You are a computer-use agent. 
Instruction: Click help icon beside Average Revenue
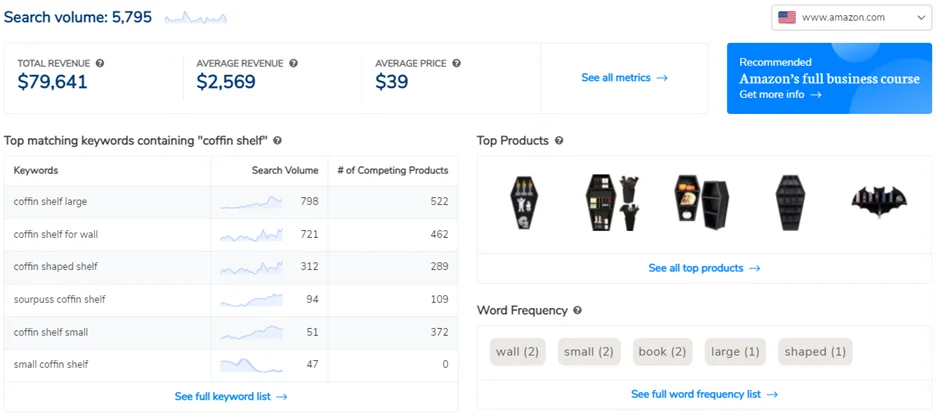tap(293, 63)
